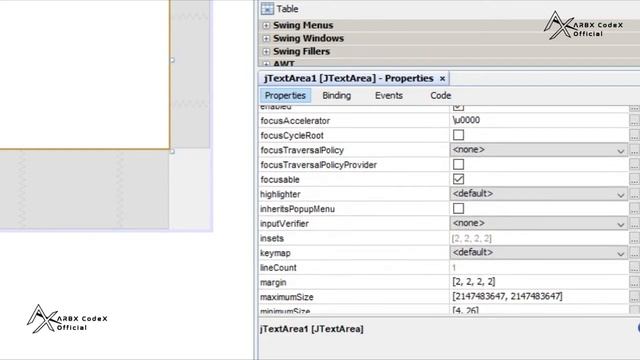
Task: Open the Binding tab
Action: (336, 96)
